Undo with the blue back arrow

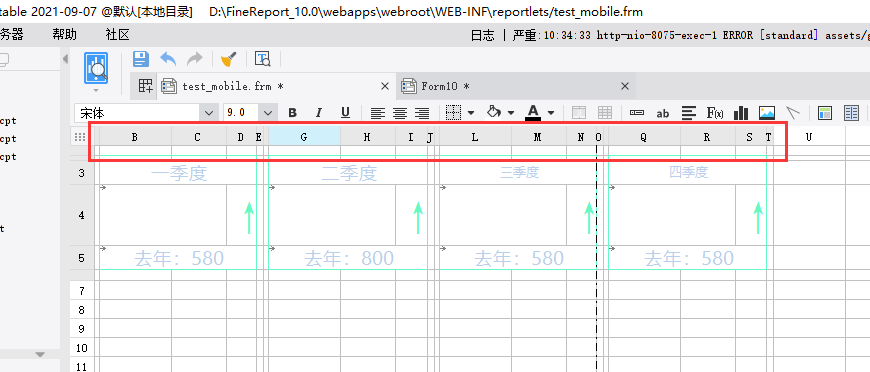[x=168, y=59]
